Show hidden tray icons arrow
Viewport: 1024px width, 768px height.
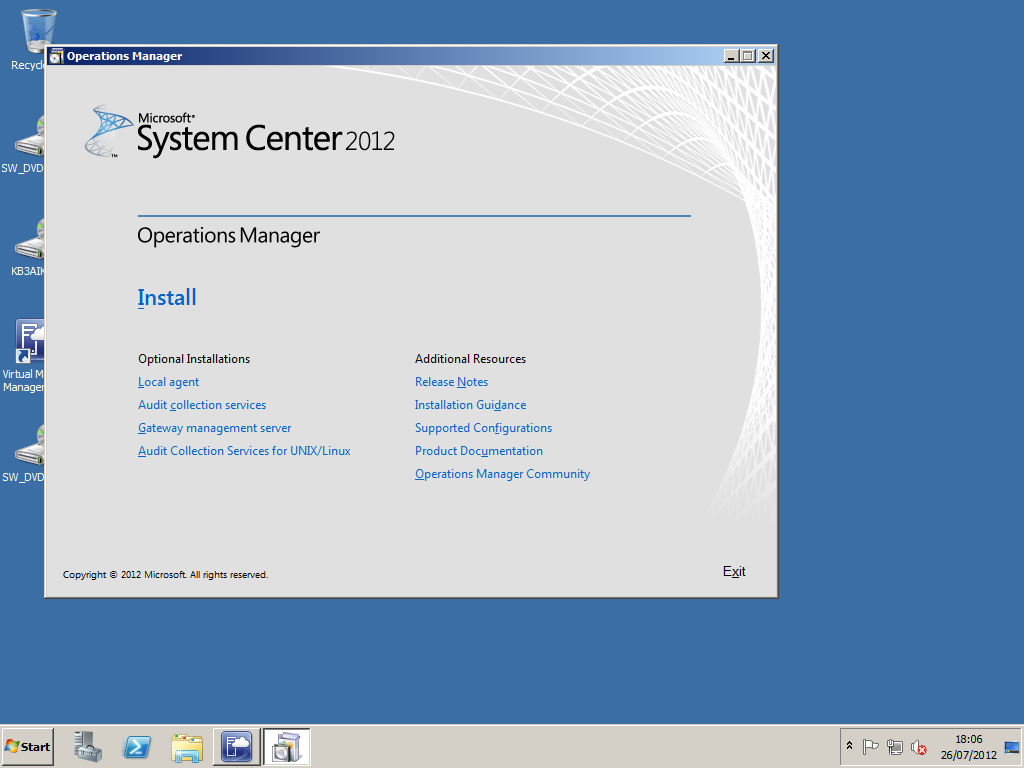pos(849,746)
